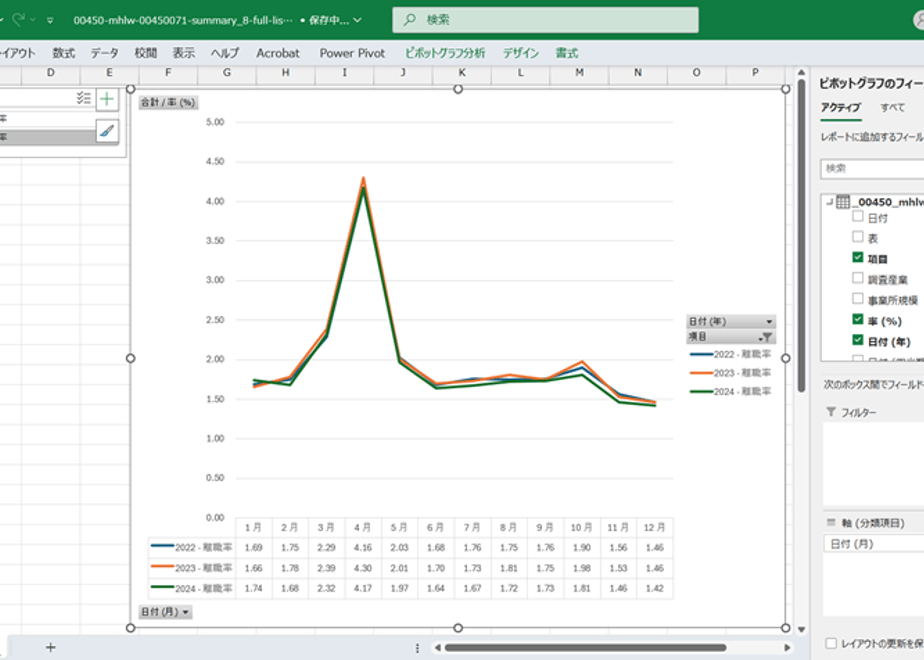Viewport: 924px width, 660px height.
Task: Click the 合計 / 率 (%) field button
Action: [168, 103]
